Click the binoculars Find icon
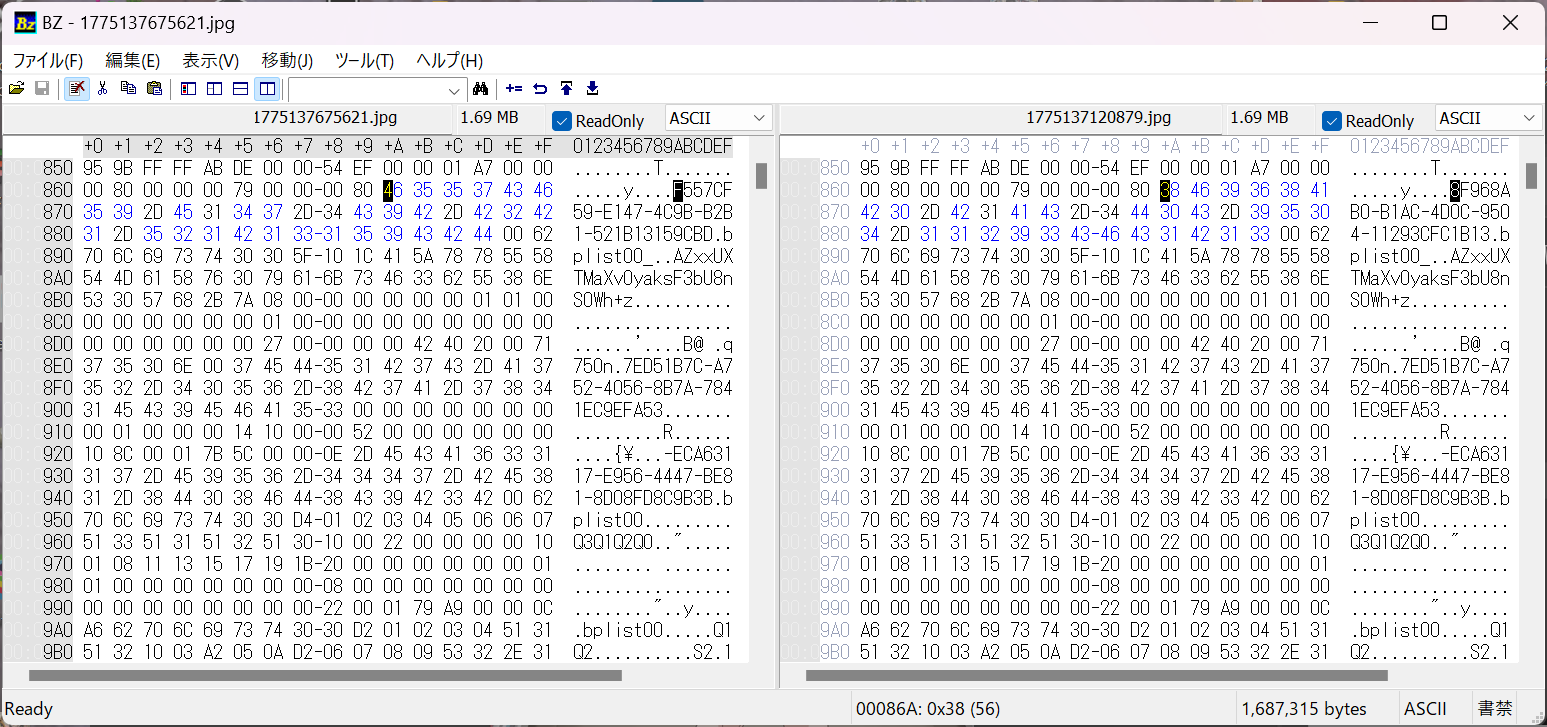The width and height of the screenshot is (1547, 727). 479,89
